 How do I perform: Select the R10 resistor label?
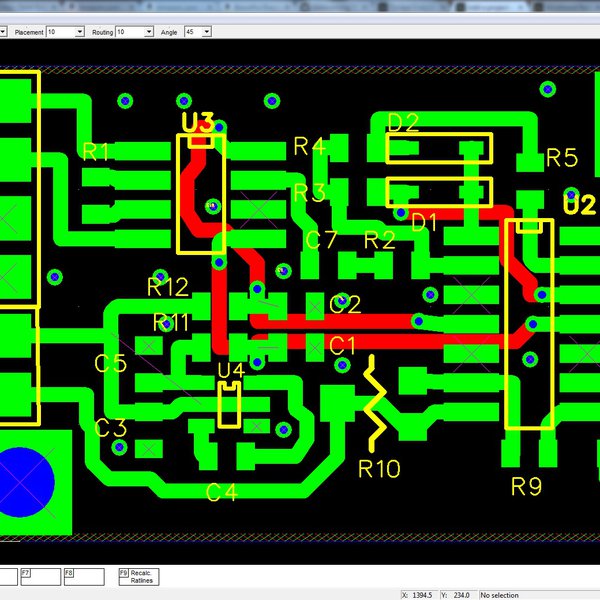click(379, 468)
